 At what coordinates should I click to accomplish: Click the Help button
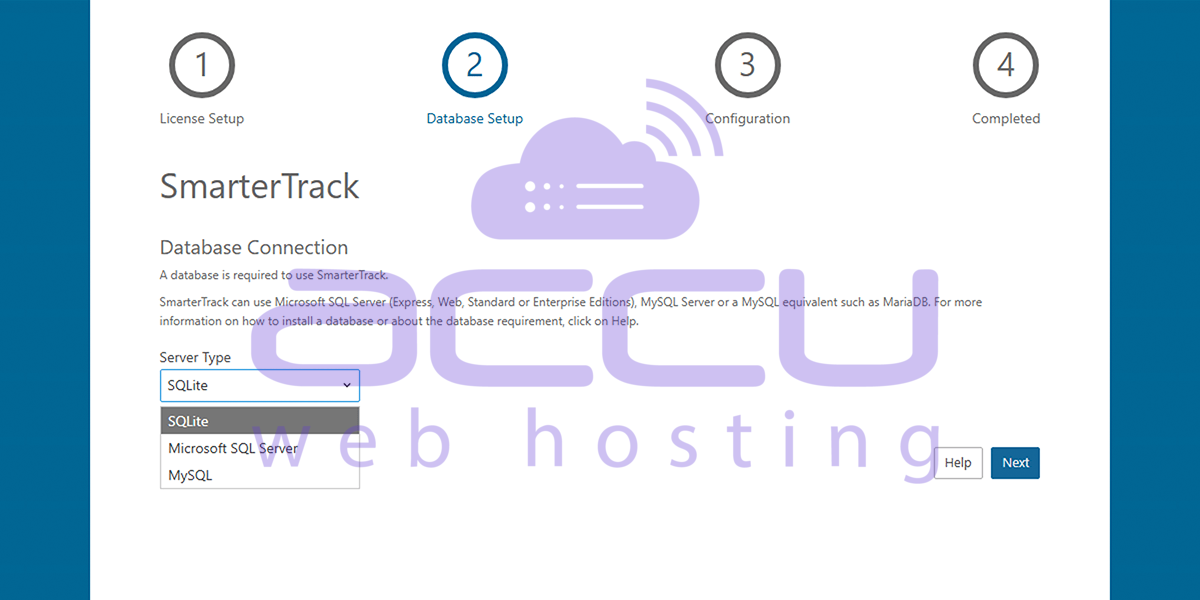(958, 463)
